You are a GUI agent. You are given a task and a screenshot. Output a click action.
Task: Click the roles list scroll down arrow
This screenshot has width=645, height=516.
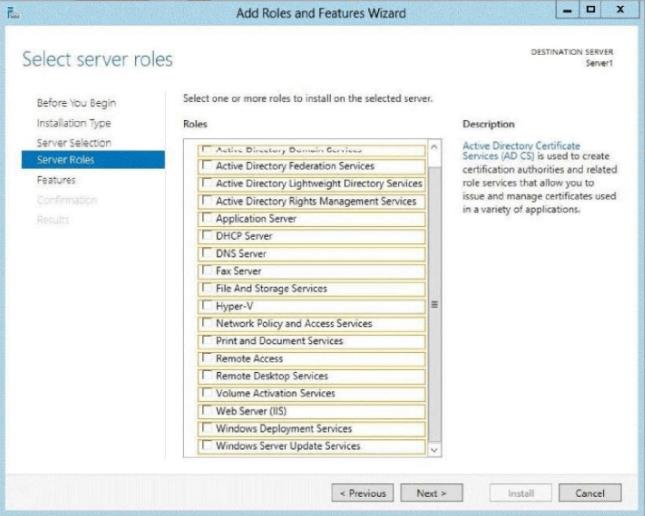(434, 450)
